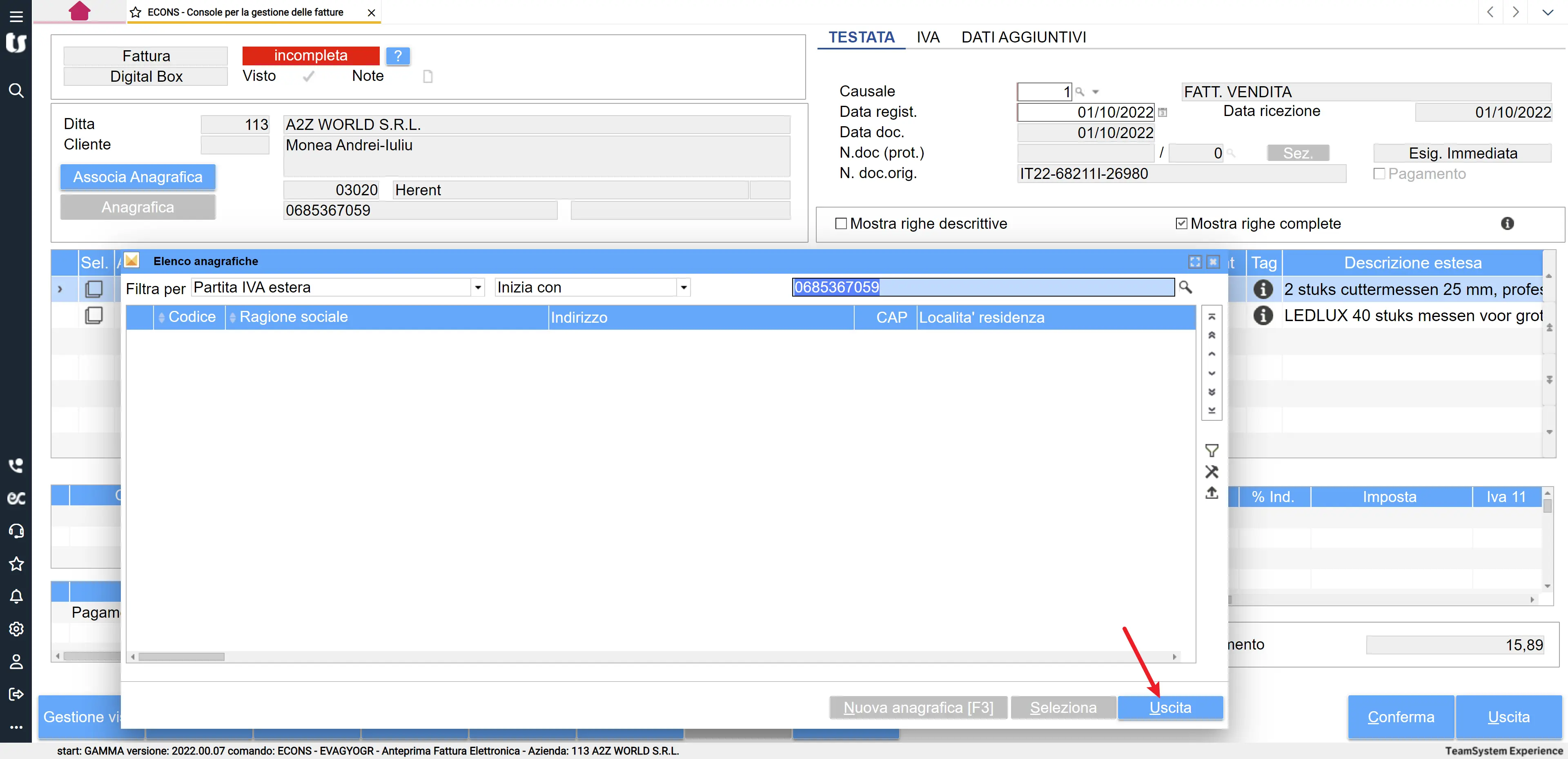
Task: Click the dialog horizontal scrollbar thumb
Action: coord(181,656)
